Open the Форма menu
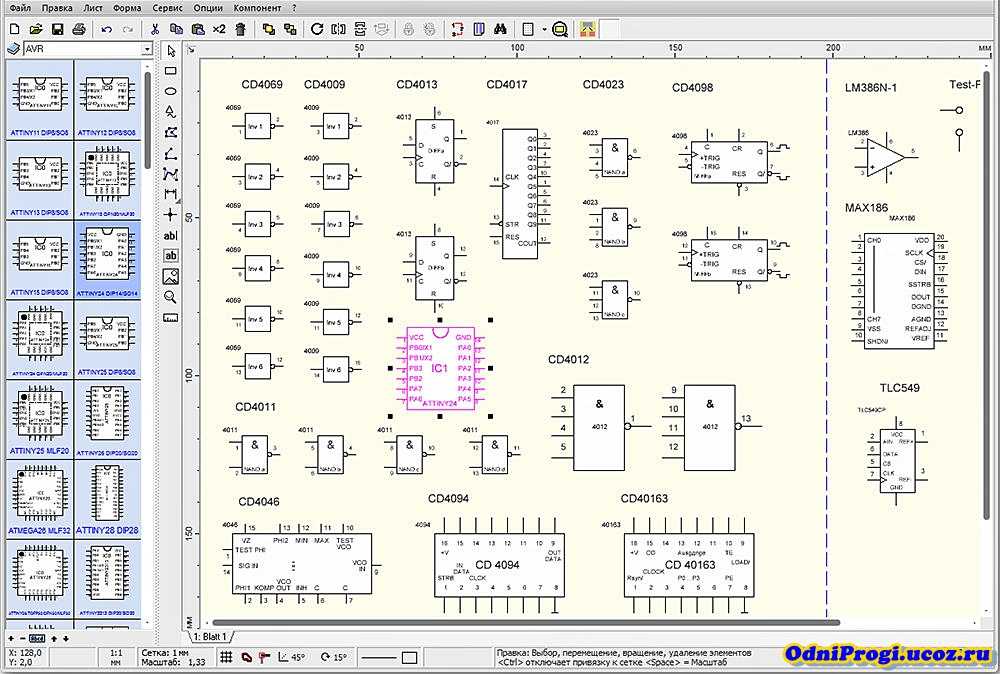The height and width of the screenshot is (674, 1000). point(127,8)
